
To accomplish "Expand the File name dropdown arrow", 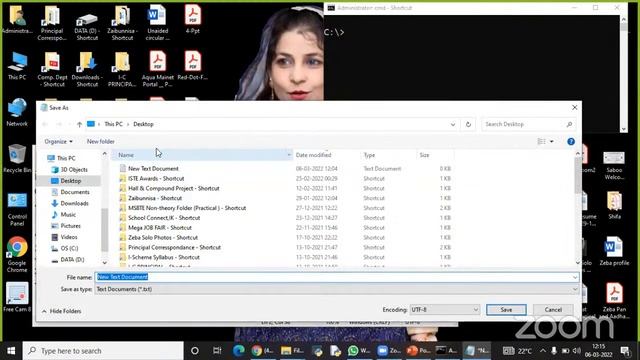I will [x=575, y=278].
